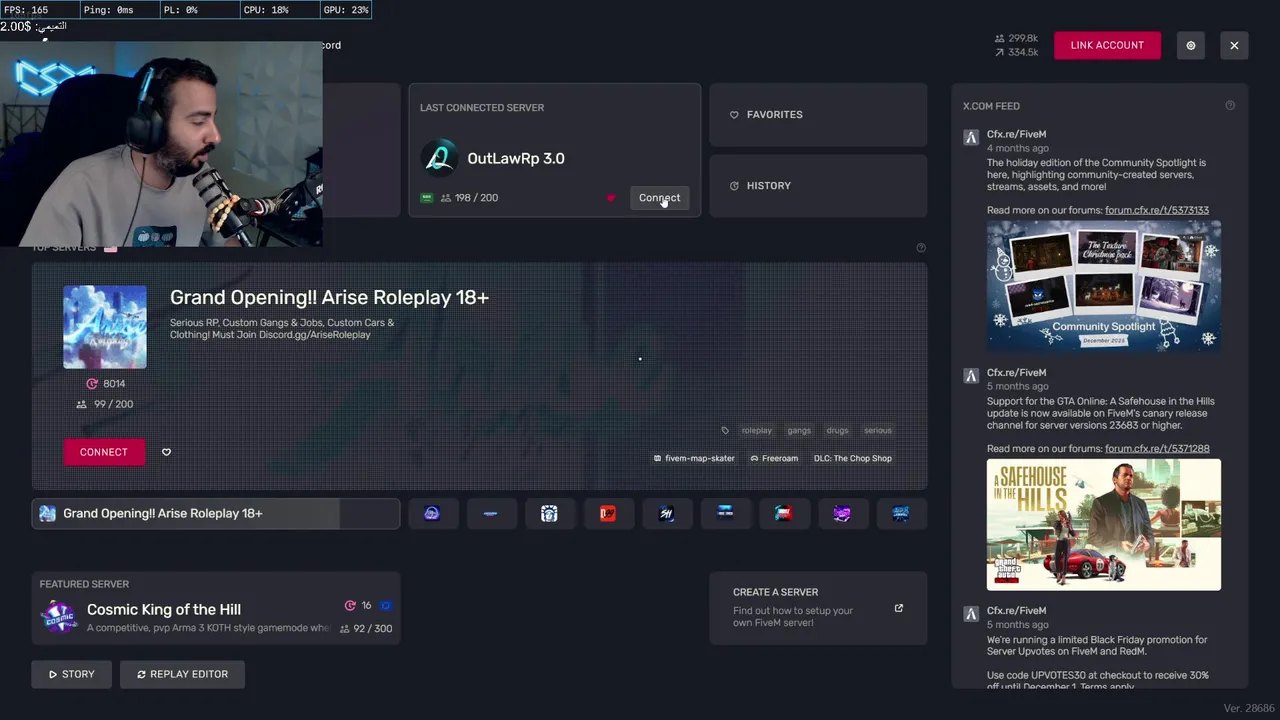
Task: Open the Community Spotlight image
Action: (1104, 285)
